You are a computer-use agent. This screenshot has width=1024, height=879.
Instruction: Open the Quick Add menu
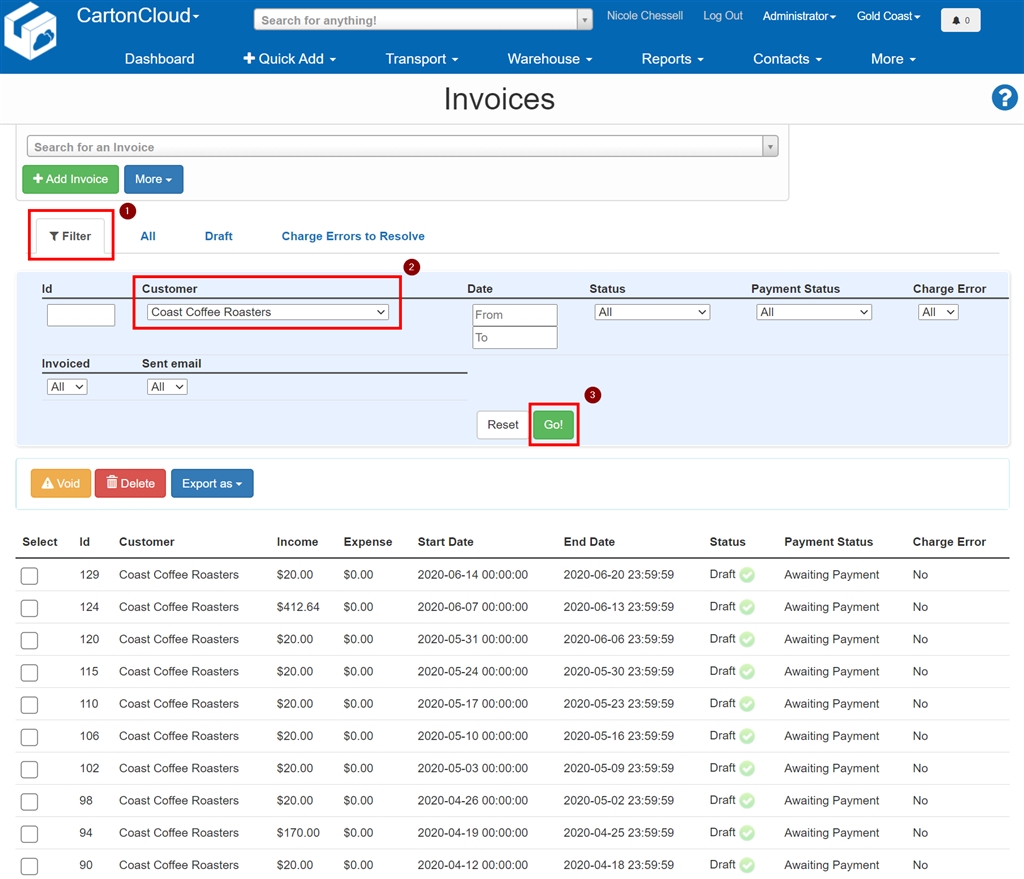pos(290,59)
